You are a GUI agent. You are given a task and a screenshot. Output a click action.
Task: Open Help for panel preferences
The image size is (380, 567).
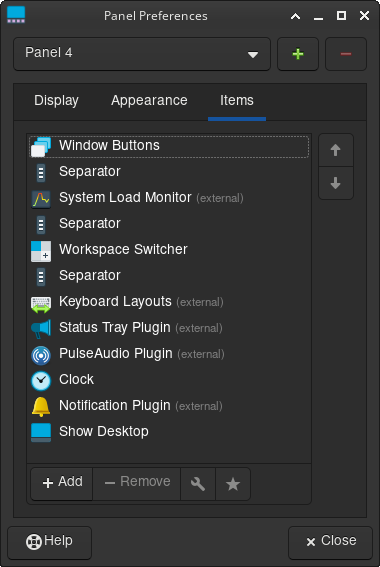pos(50,542)
